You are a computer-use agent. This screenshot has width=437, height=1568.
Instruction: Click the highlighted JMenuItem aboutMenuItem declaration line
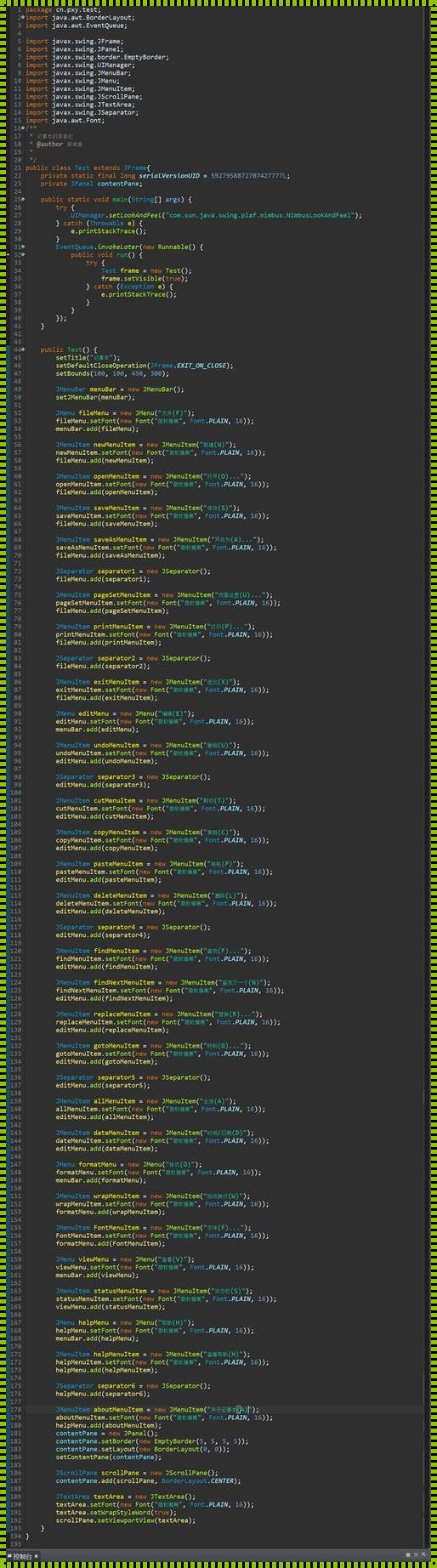[x=157, y=1409]
